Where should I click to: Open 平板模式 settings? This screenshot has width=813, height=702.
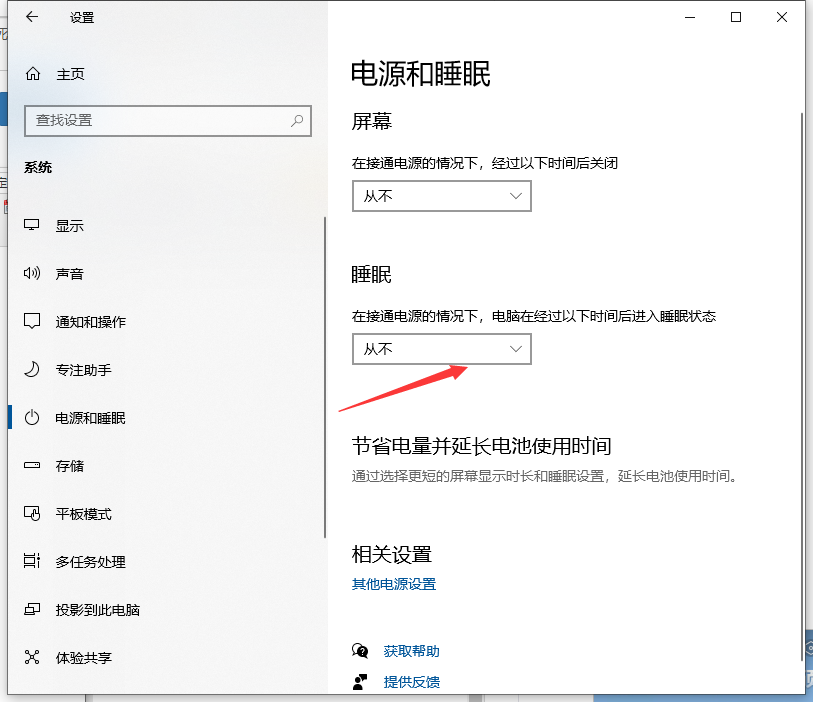83,514
